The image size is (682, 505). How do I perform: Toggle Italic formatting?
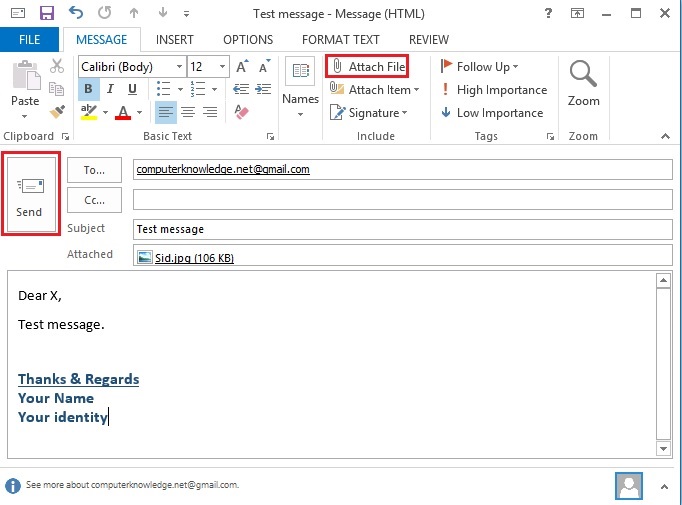point(110,89)
